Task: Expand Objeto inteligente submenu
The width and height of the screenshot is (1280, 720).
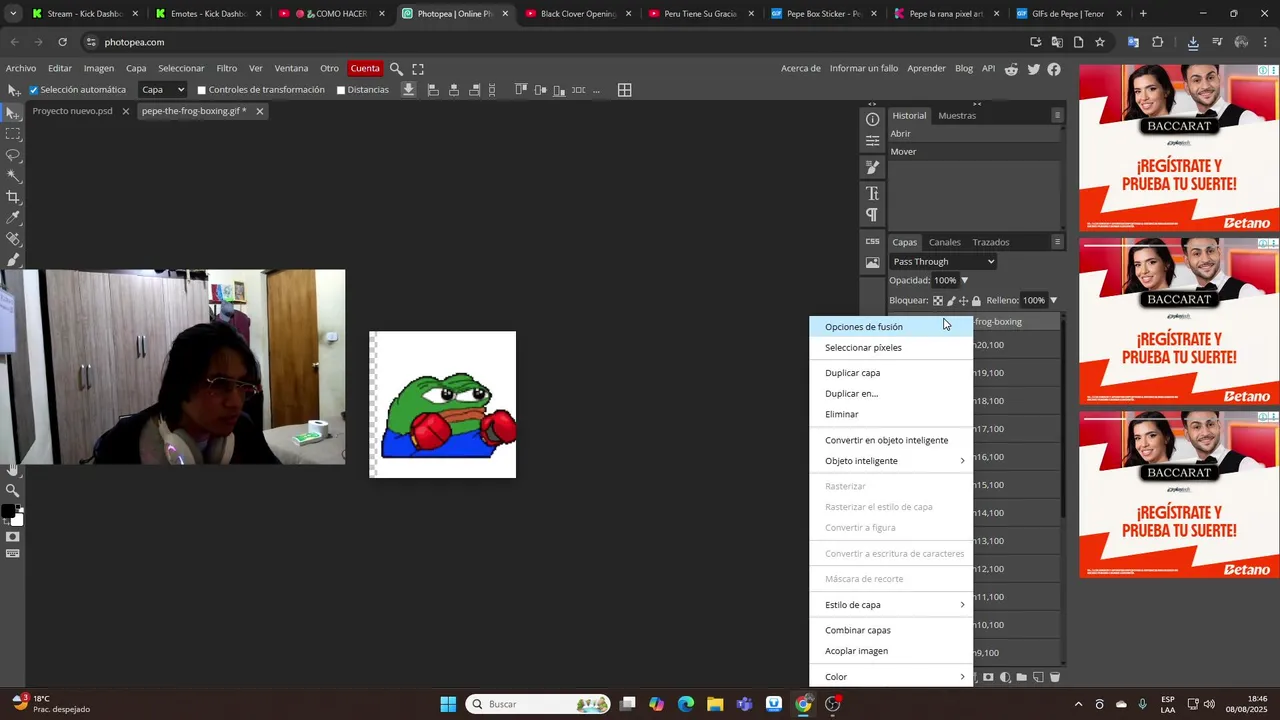Action: 890,461
